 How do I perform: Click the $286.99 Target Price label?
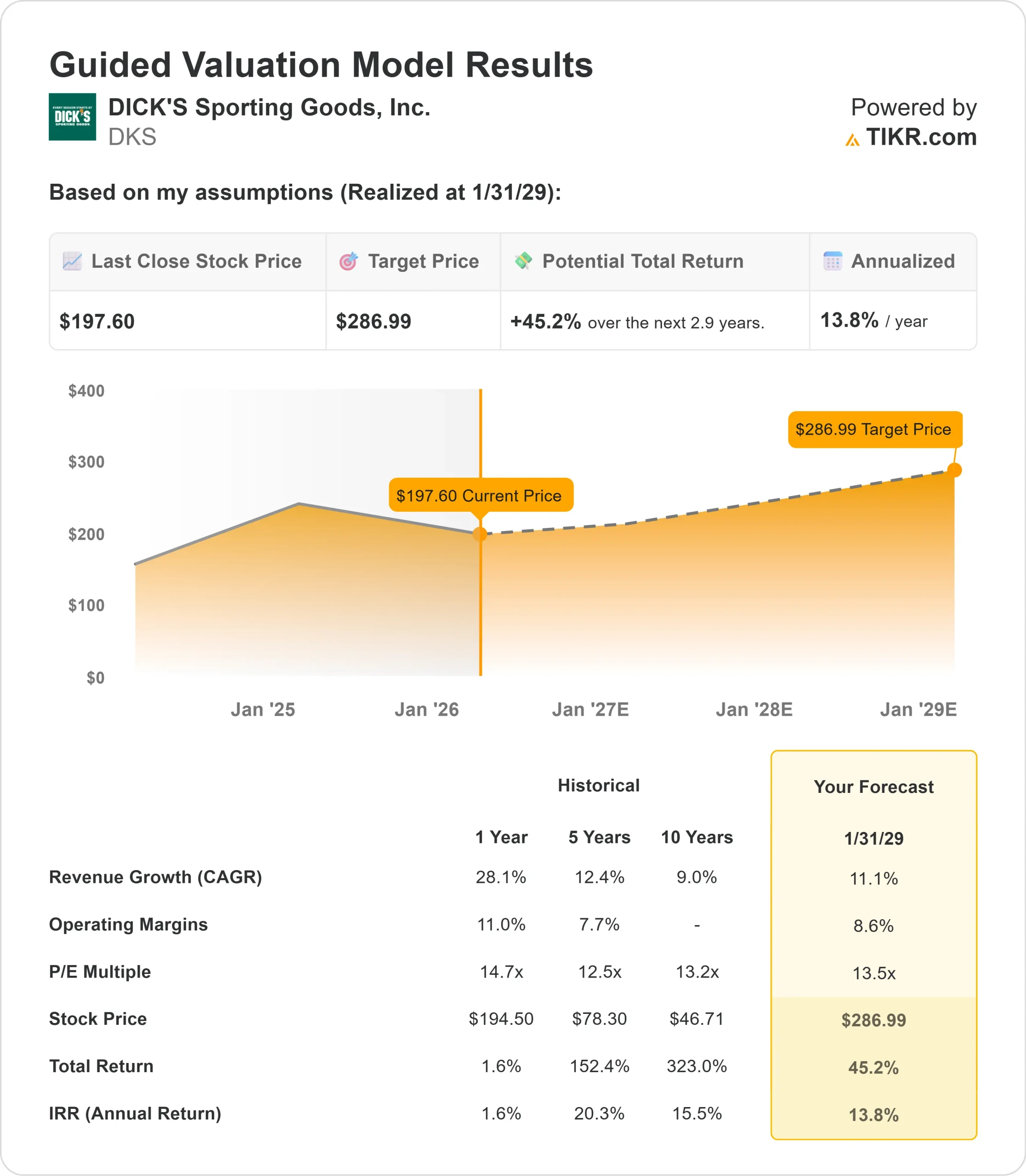874,430
